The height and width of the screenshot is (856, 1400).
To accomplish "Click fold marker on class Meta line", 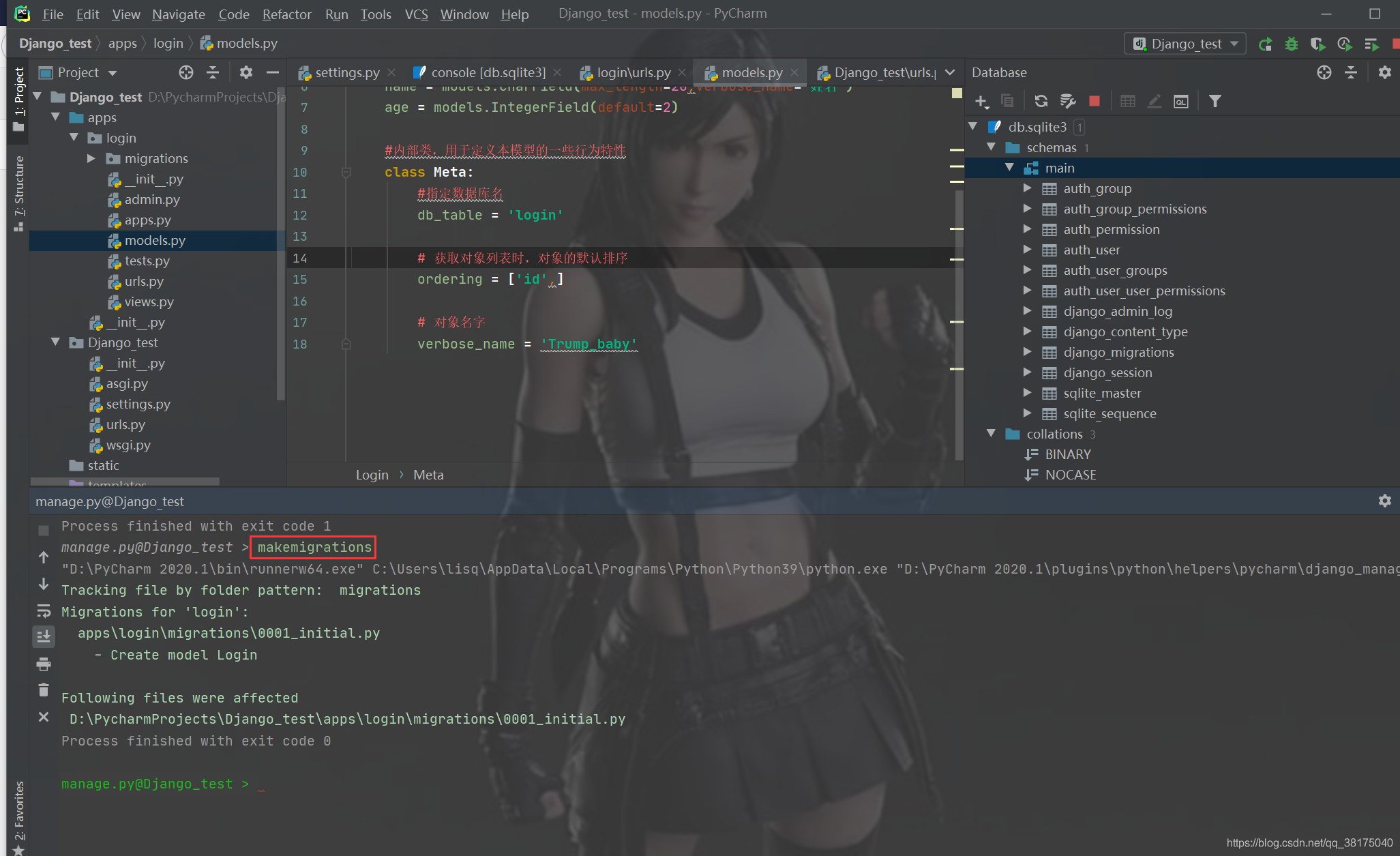I will [346, 172].
